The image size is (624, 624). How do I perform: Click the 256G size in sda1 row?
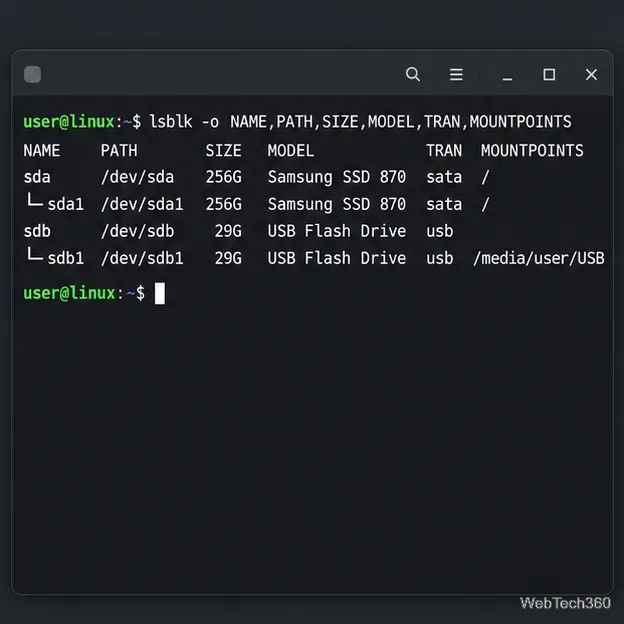pos(224,205)
